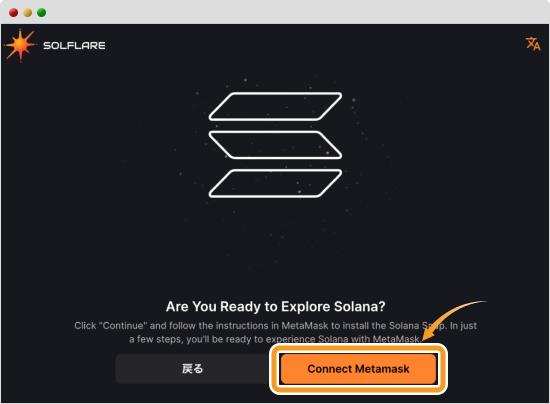Select the Connect Metamask button
Screen dimensions: 550x404
point(358,369)
